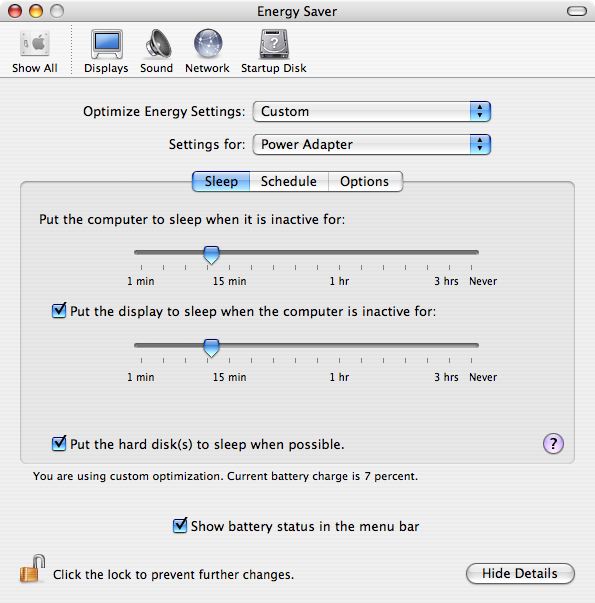595x603 pixels.
Task: Toggle put the hard disk(s) to sleep
Action: point(59,443)
